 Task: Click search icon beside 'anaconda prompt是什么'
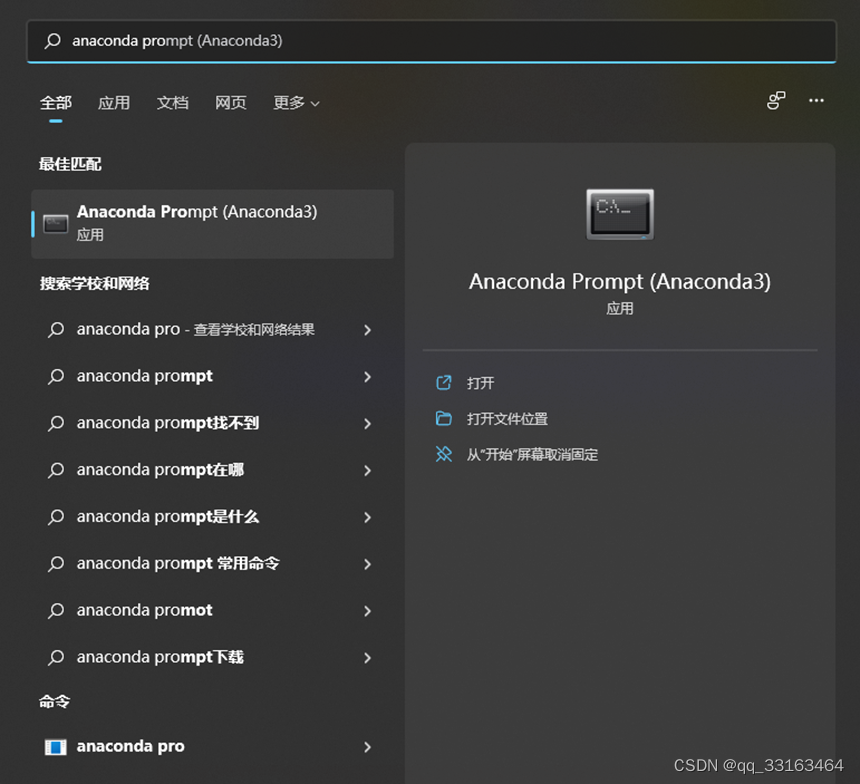[56, 517]
